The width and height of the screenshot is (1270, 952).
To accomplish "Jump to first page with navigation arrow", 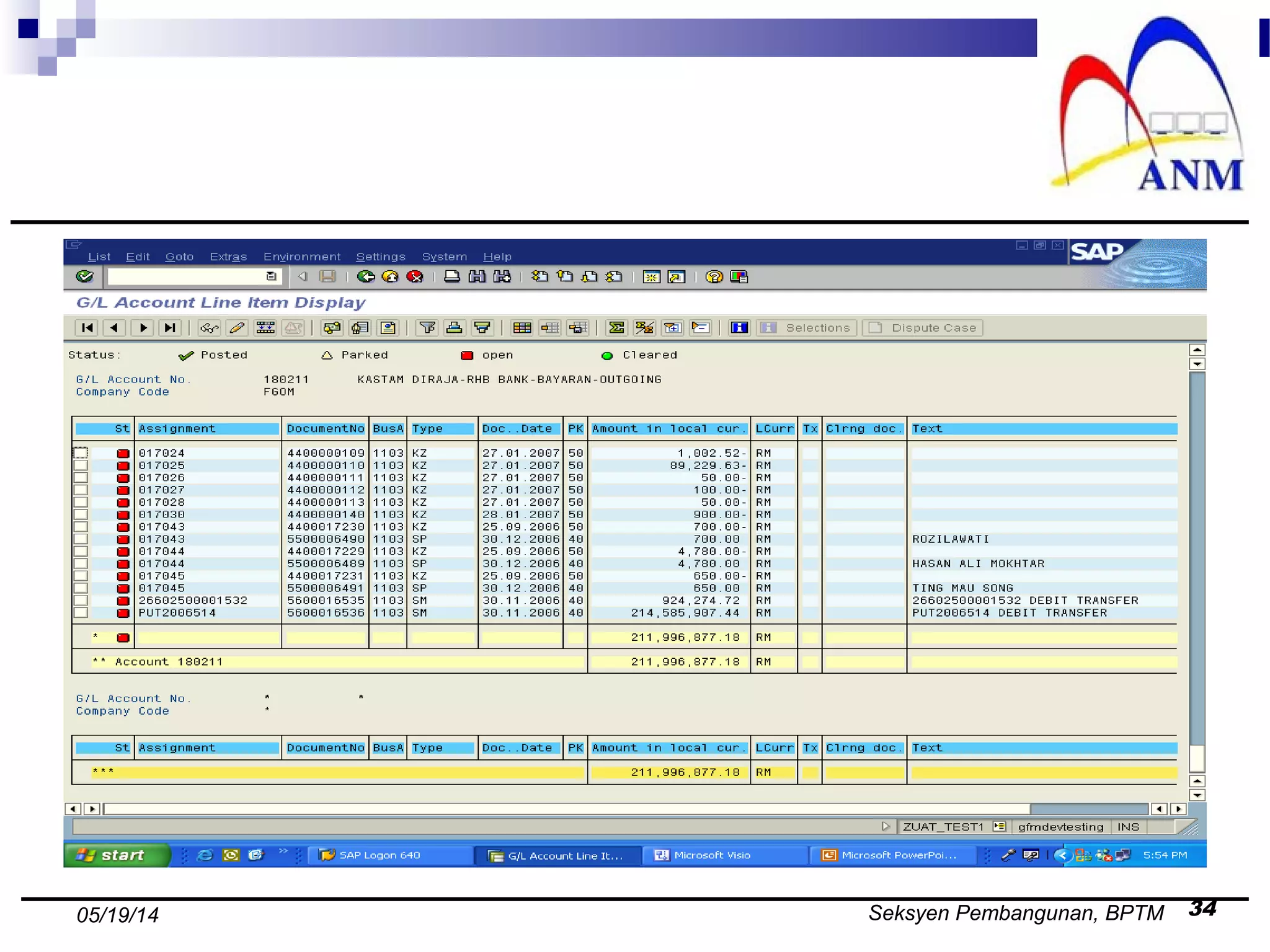I will point(87,328).
